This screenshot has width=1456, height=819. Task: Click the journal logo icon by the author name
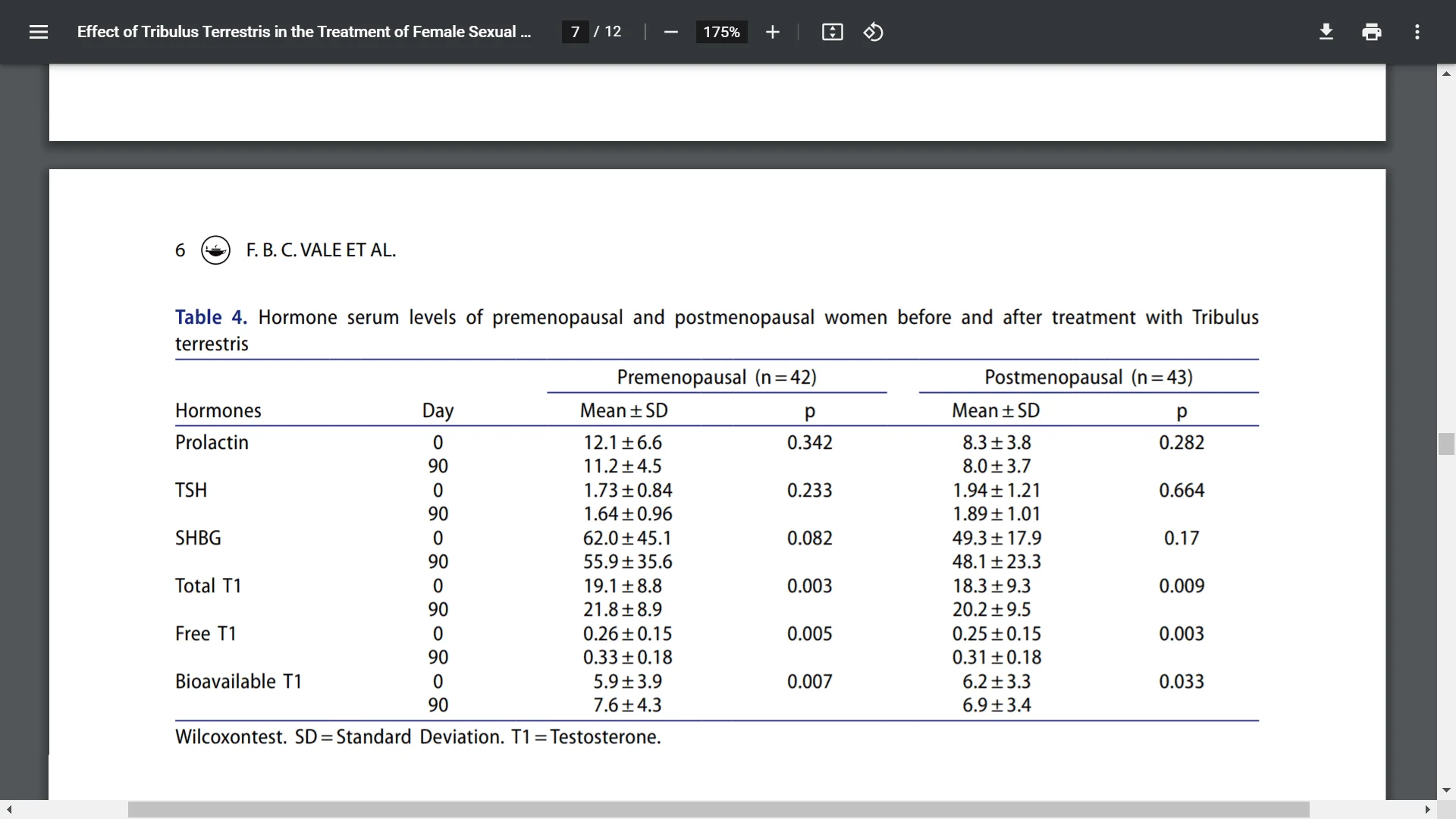click(x=215, y=249)
